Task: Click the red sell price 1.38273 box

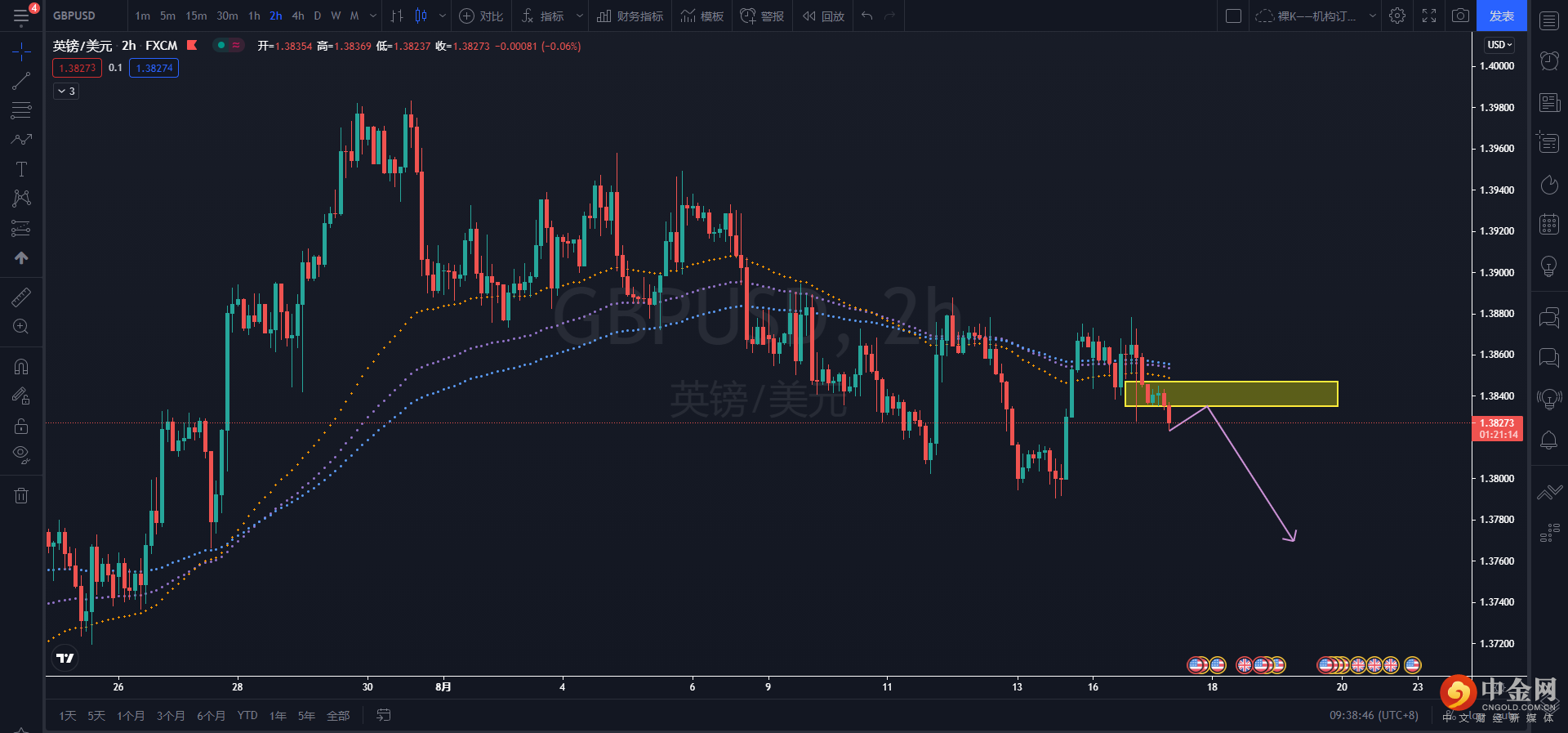Action: [x=78, y=69]
